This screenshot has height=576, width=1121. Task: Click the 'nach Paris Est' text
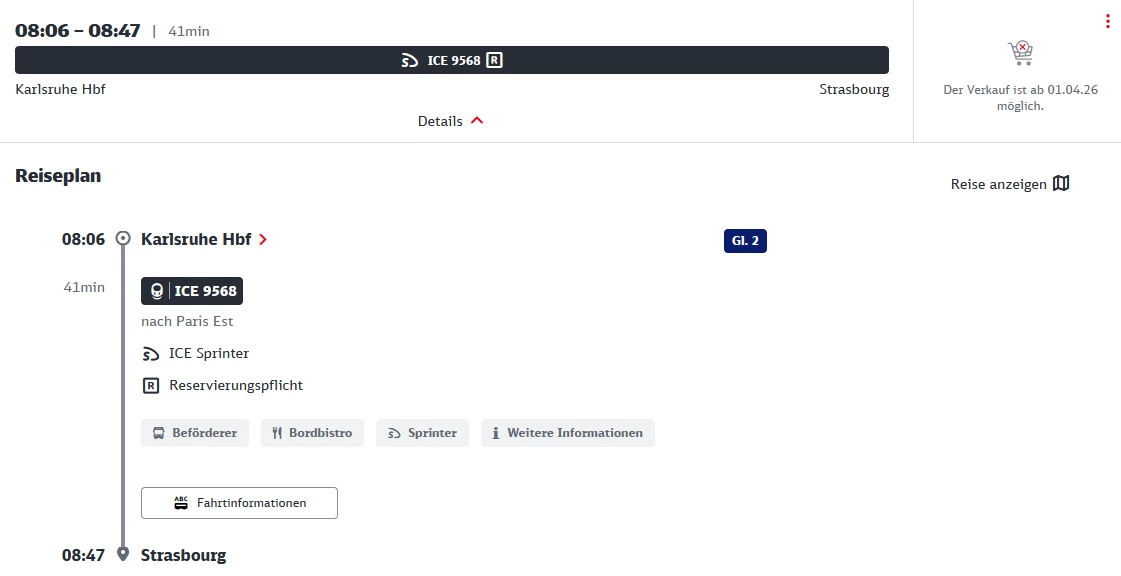click(187, 322)
